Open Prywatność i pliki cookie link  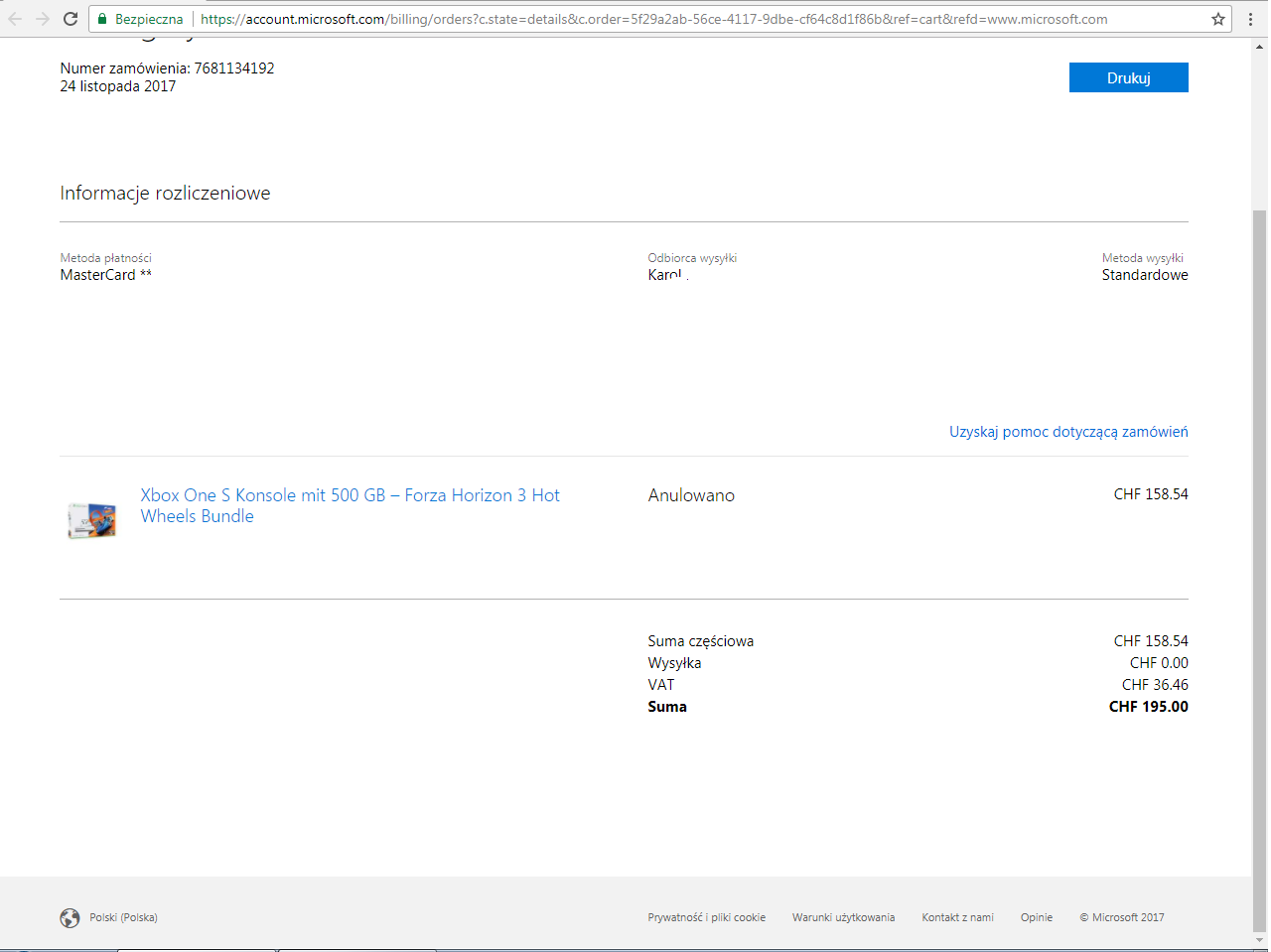pos(707,917)
